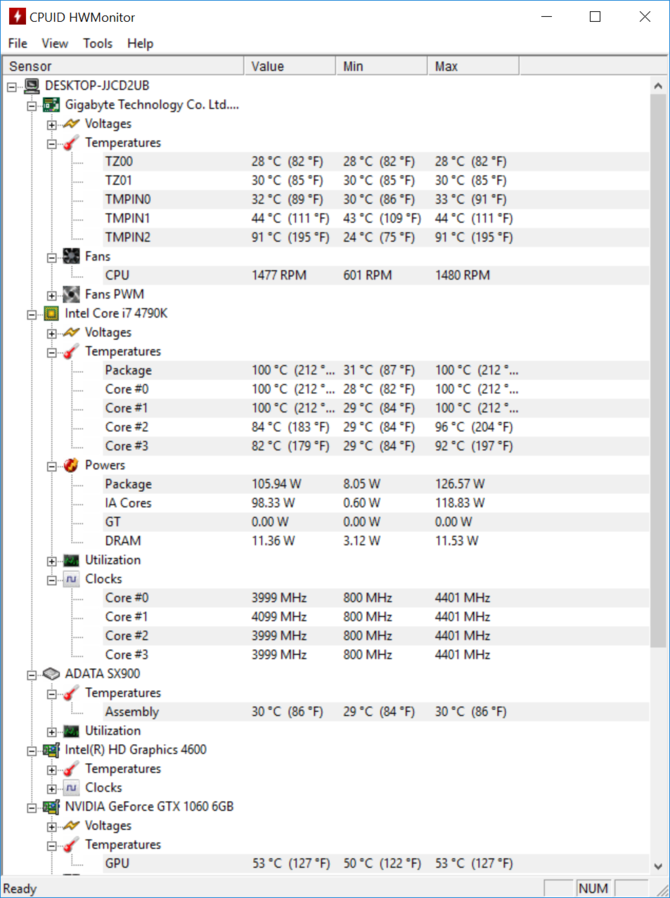Click the vertical scrollbar thumb
Image resolution: width=670 pixels, height=898 pixels.
tap(659, 371)
